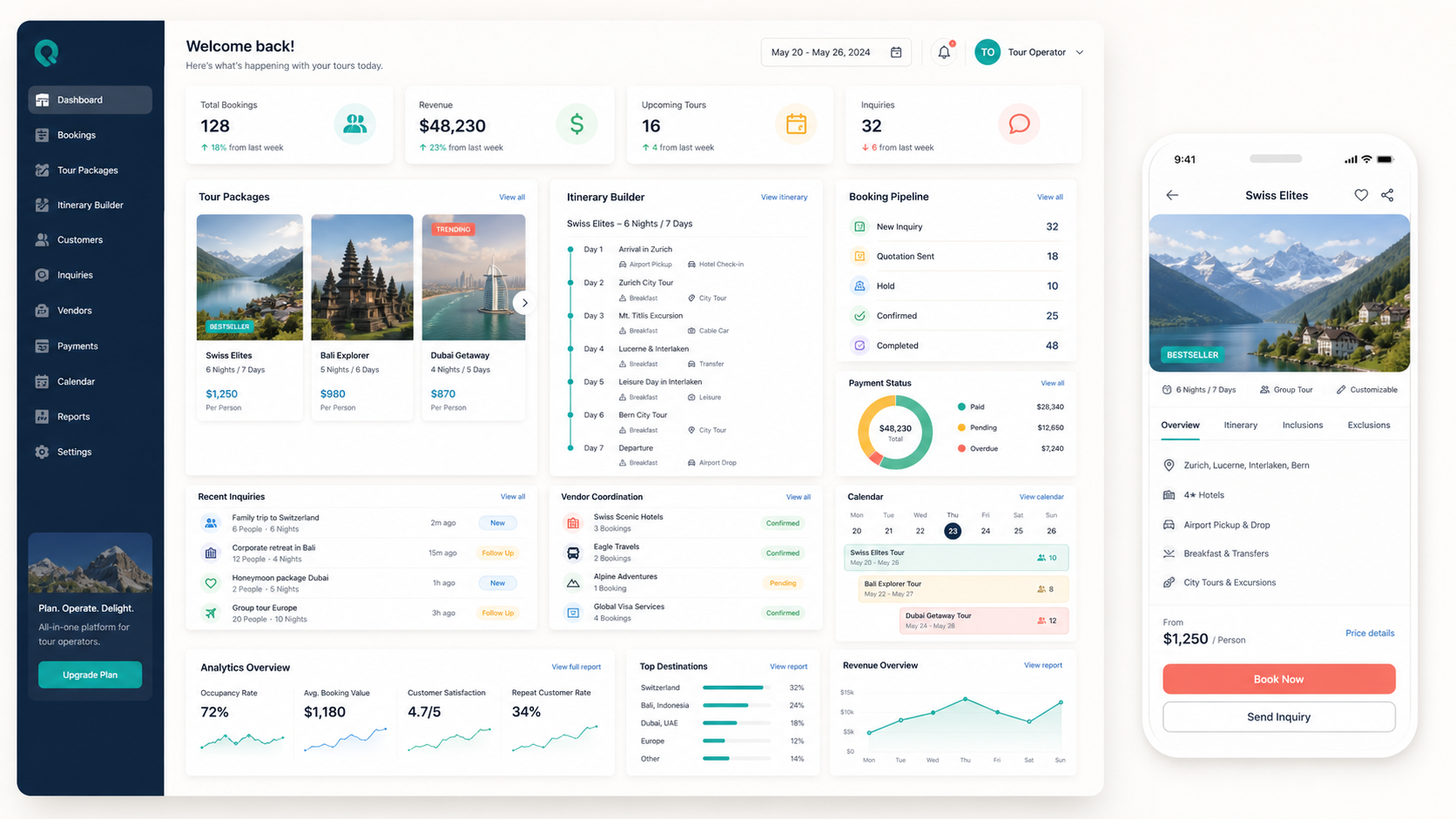Open Dashboard in the sidebar
The height and width of the screenshot is (819, 1456).
[90, 100]
